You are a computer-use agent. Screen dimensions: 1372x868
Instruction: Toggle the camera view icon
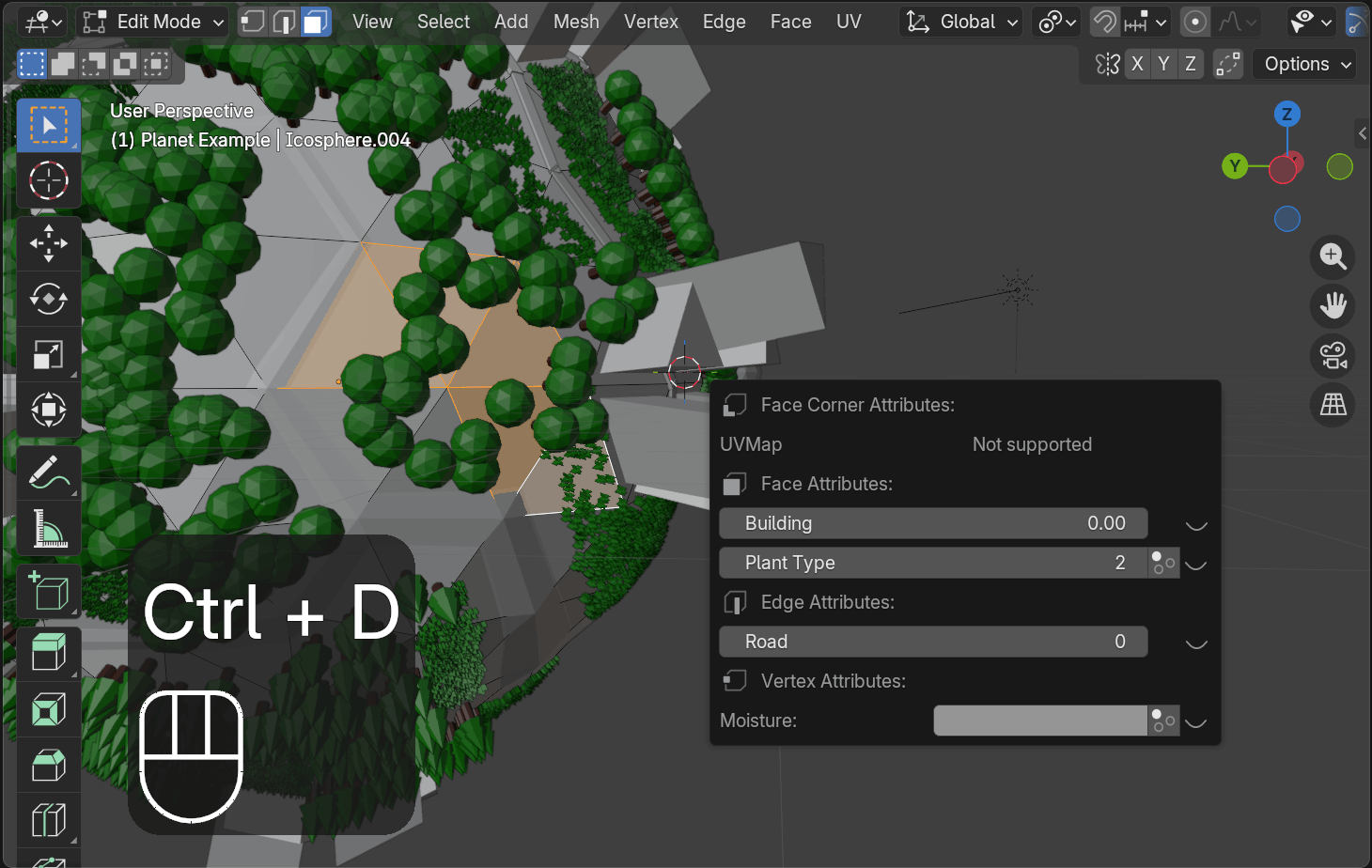pos(1333,356)
